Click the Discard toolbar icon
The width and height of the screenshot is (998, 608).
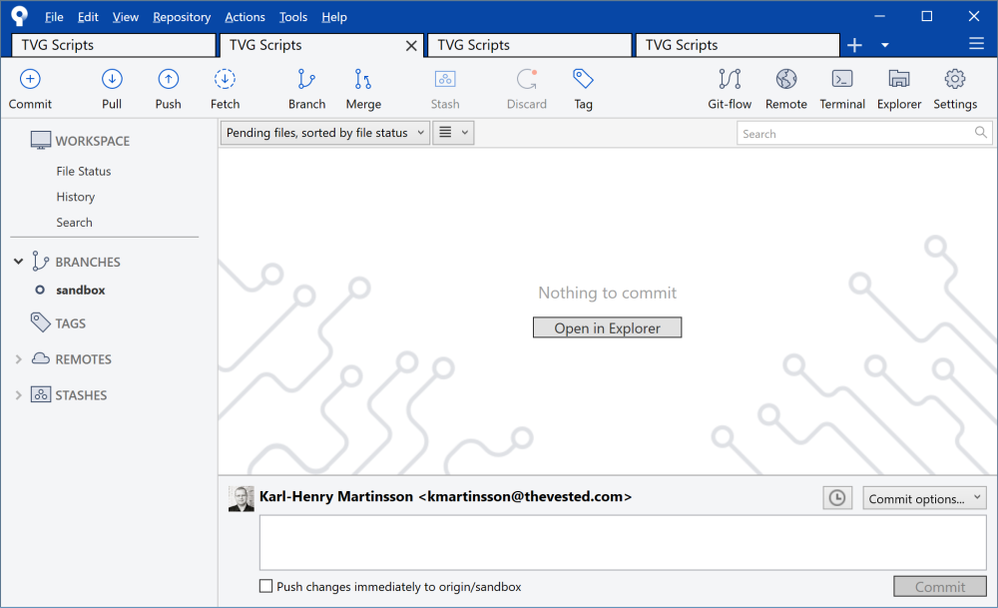526,79
